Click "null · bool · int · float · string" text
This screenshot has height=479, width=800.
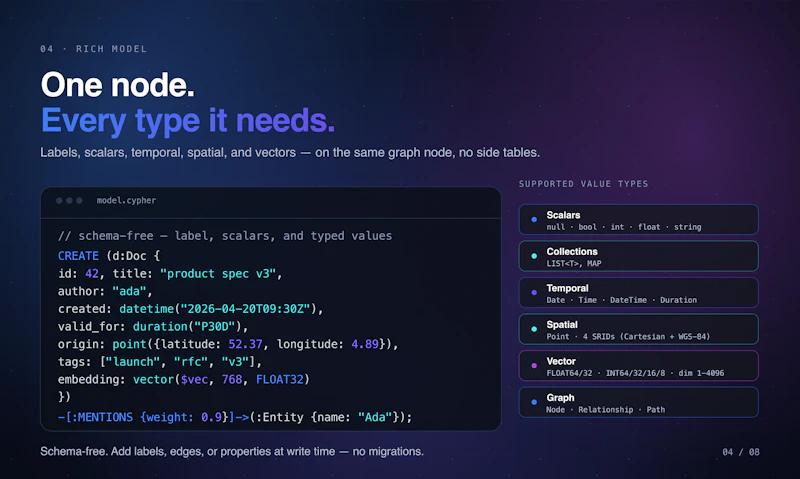tap(623, 227)
